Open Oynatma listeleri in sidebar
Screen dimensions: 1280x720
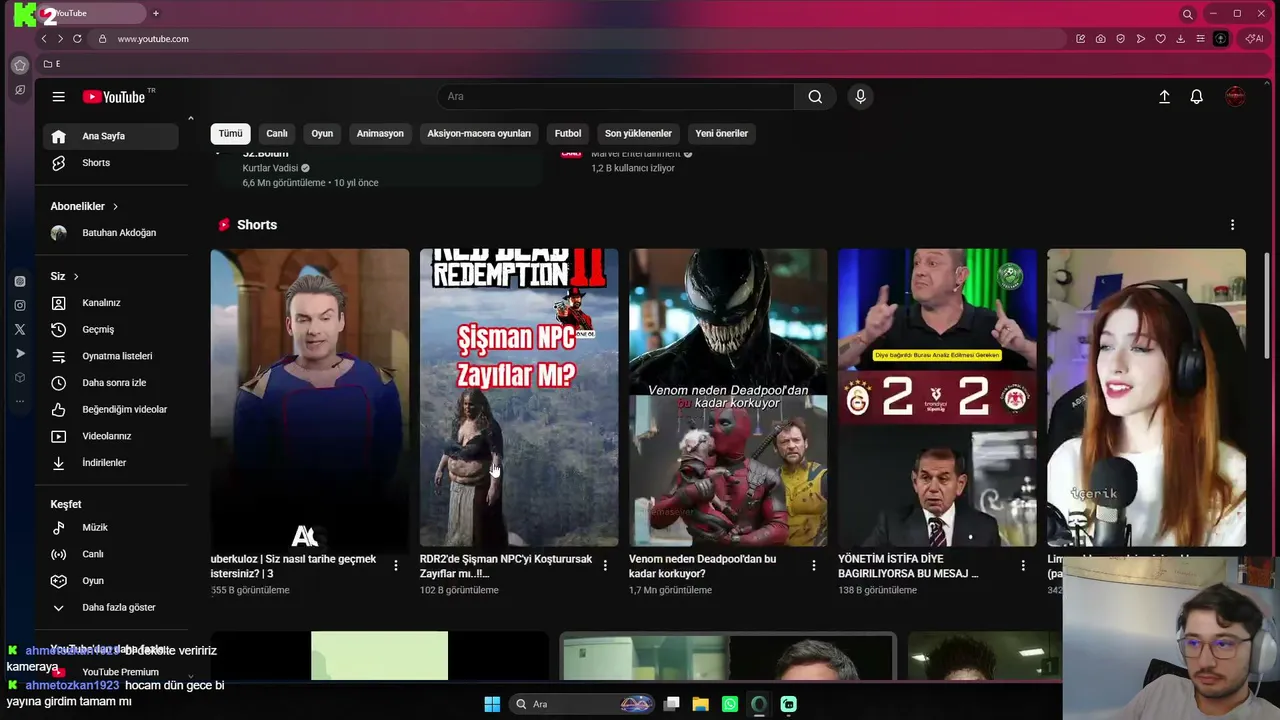click(x=110, y=356)
